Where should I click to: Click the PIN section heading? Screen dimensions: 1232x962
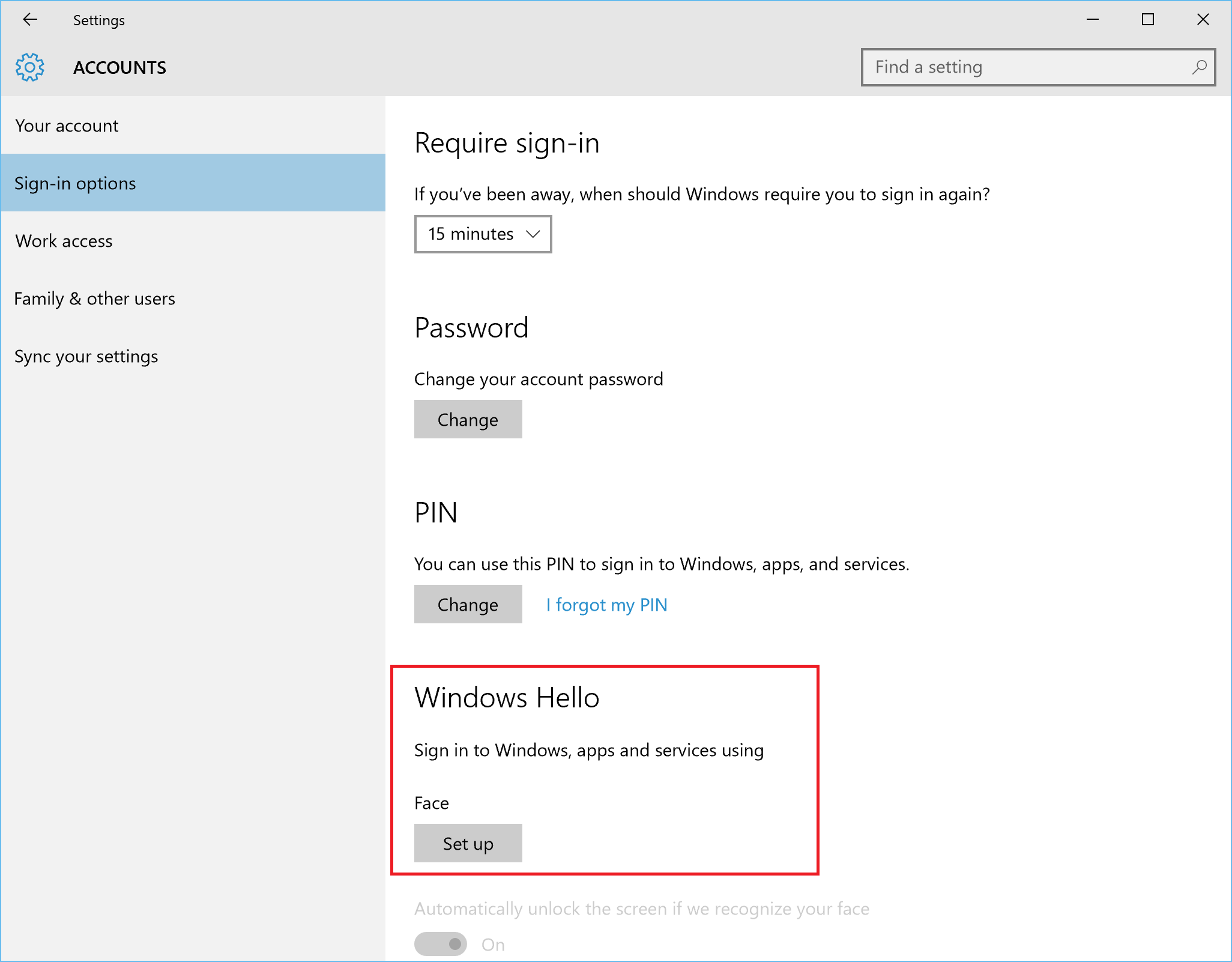[x=436, y=513]
